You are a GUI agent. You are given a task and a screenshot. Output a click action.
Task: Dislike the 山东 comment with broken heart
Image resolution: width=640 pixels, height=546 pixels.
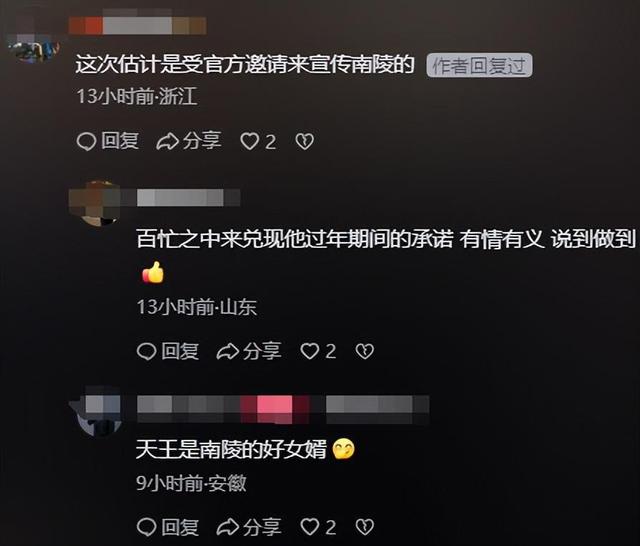364,351
